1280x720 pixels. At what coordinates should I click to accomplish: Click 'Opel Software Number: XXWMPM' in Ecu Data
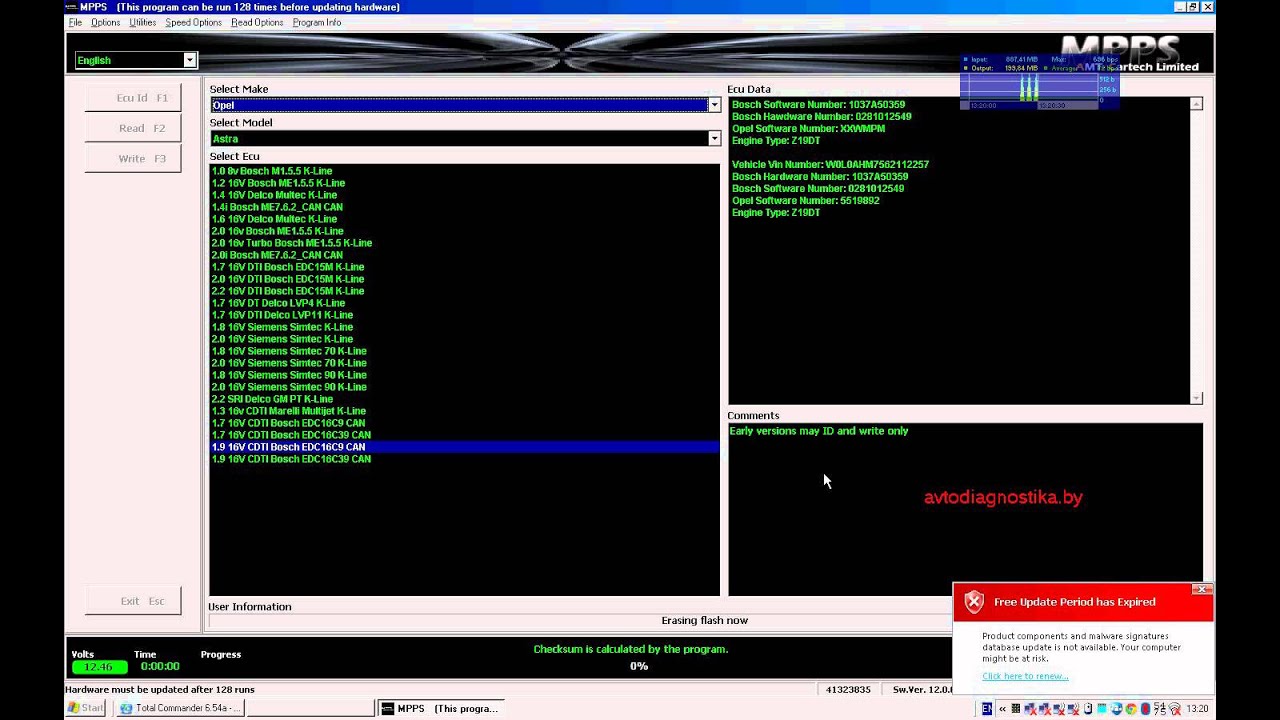click(x=811, y=129)
